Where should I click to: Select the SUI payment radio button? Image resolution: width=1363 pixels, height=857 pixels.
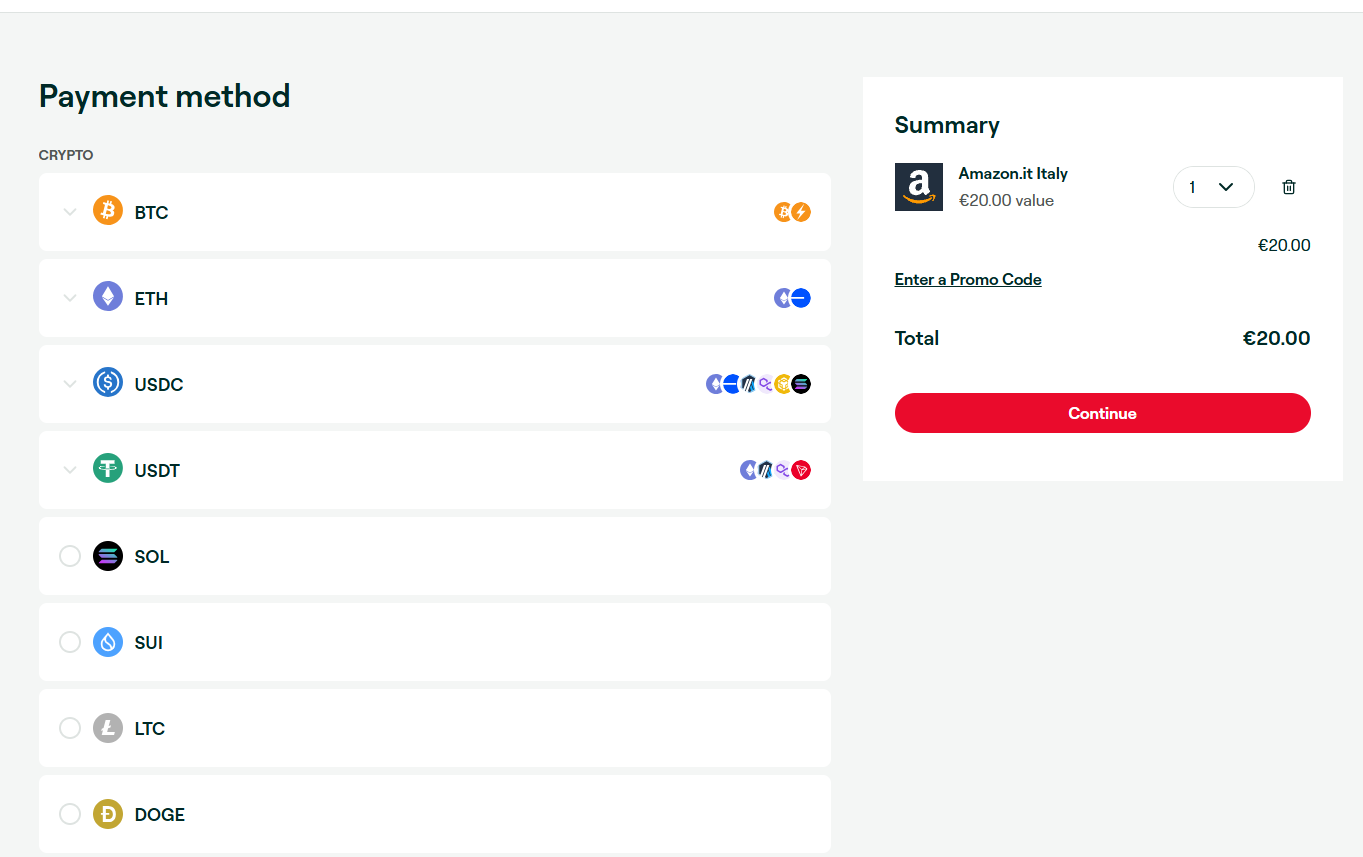(x=70, y=641)
